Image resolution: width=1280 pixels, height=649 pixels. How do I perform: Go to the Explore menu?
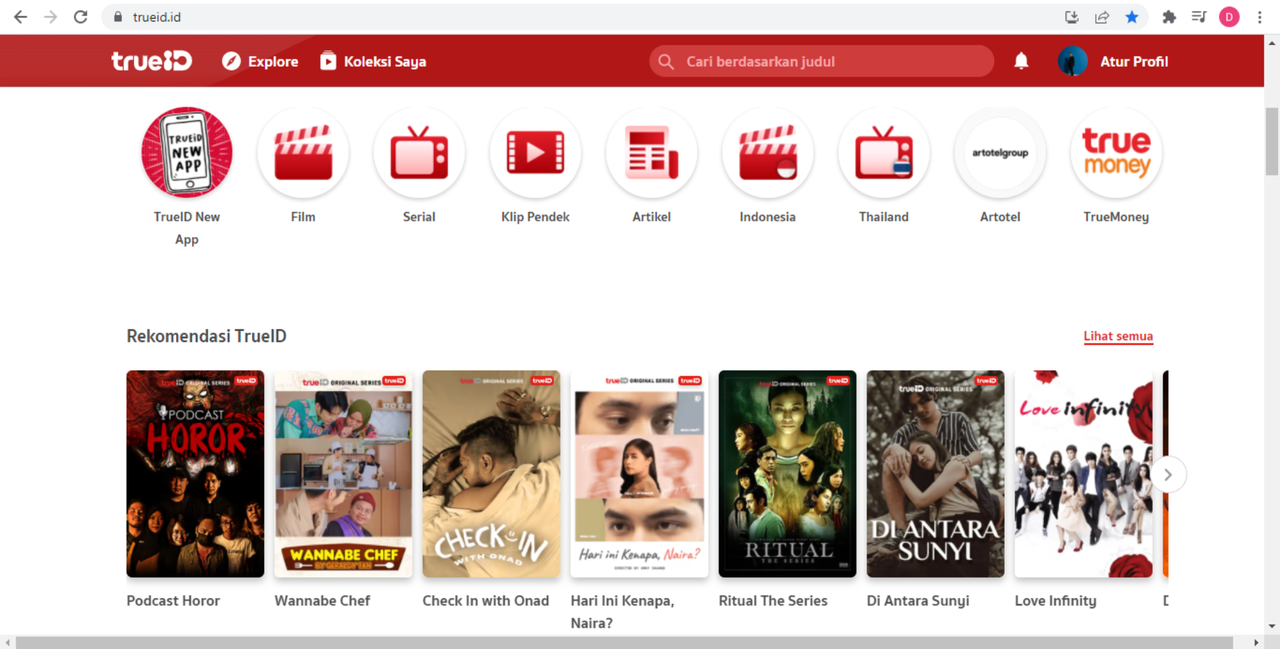tap(260, 61)
